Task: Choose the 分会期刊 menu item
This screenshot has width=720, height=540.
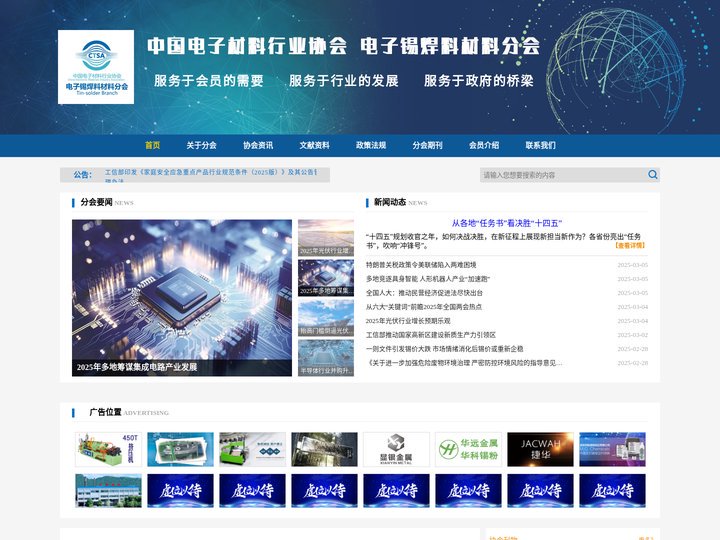Action: 427,146
